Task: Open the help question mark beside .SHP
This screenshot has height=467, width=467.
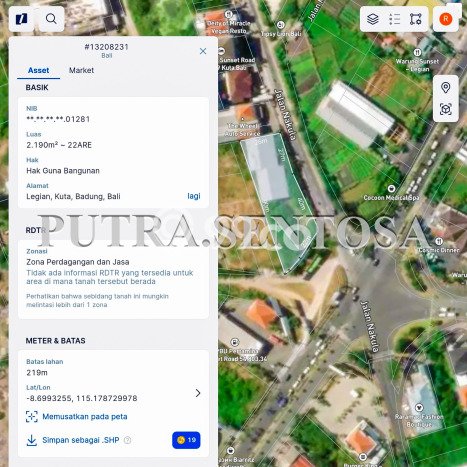Action: 127,440
